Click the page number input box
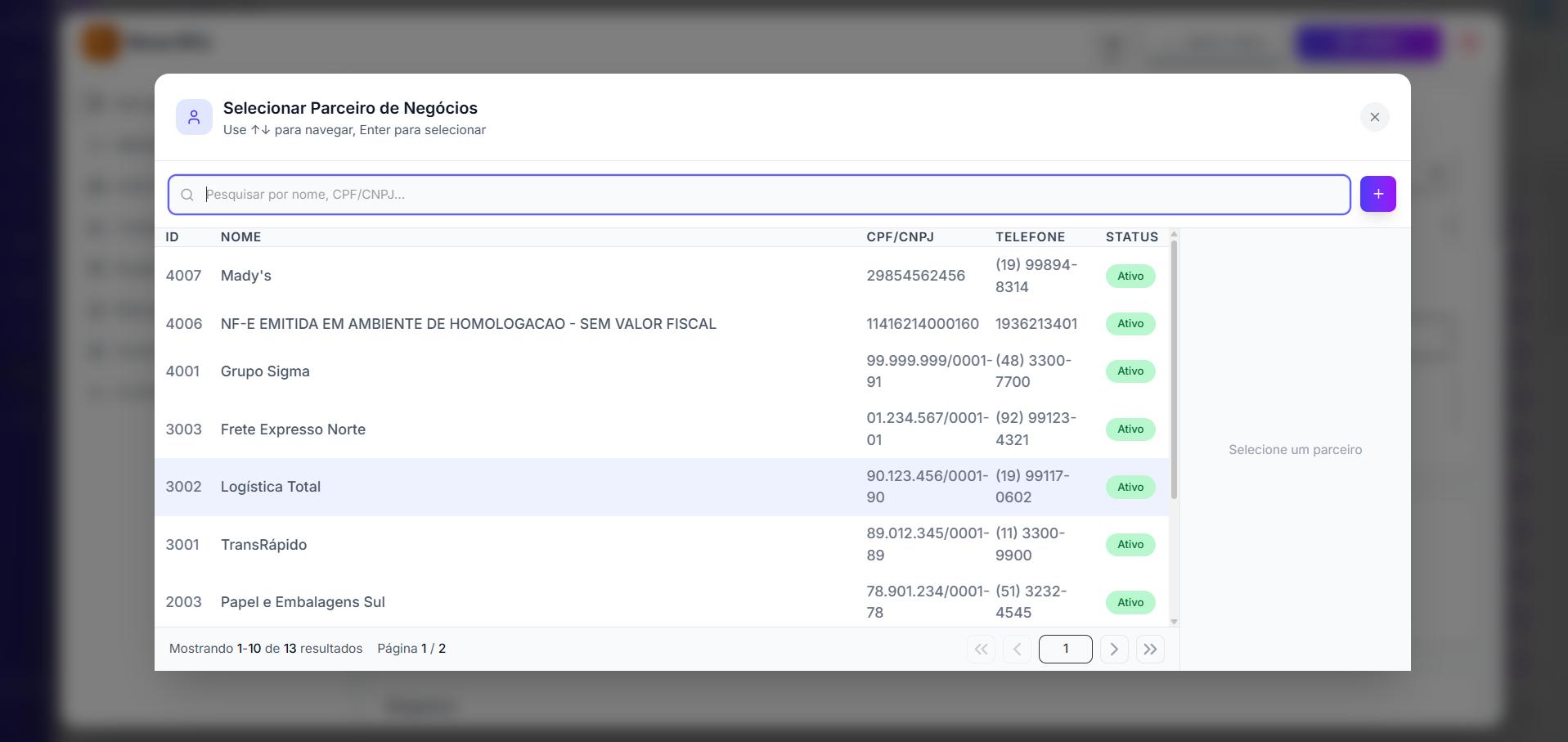This screenshot has width=1568, height=742. coord(1065,649)
